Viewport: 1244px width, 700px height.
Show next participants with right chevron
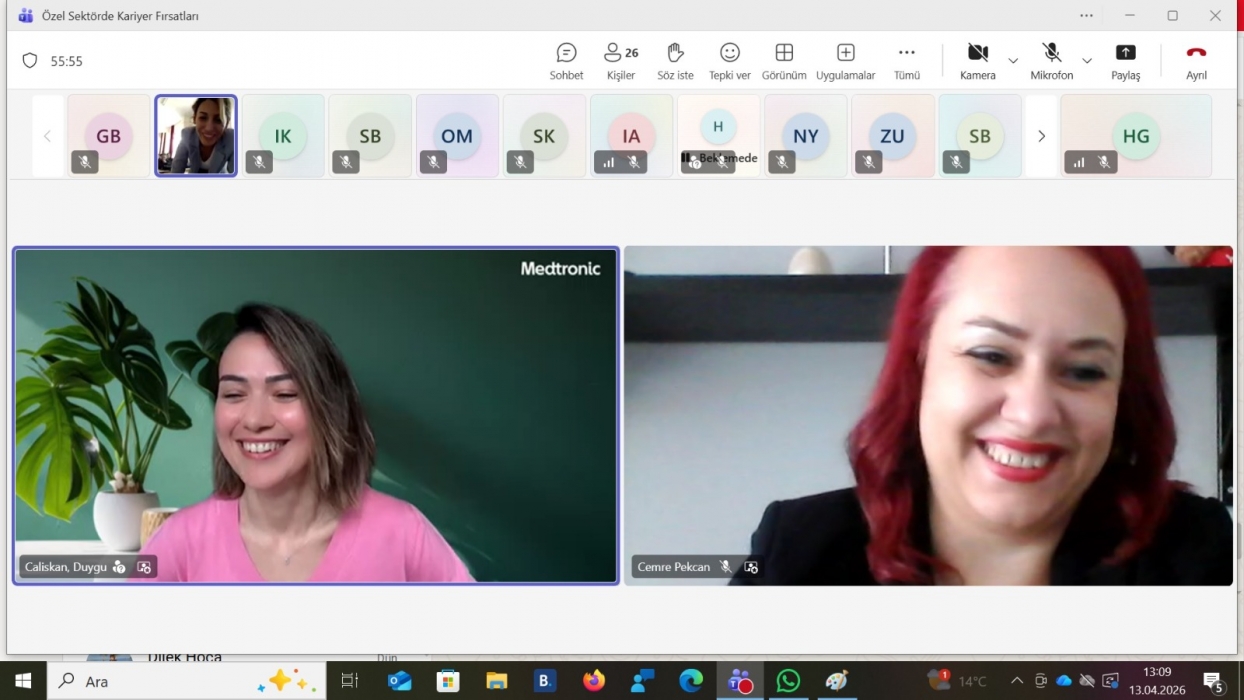[1041, 136]
